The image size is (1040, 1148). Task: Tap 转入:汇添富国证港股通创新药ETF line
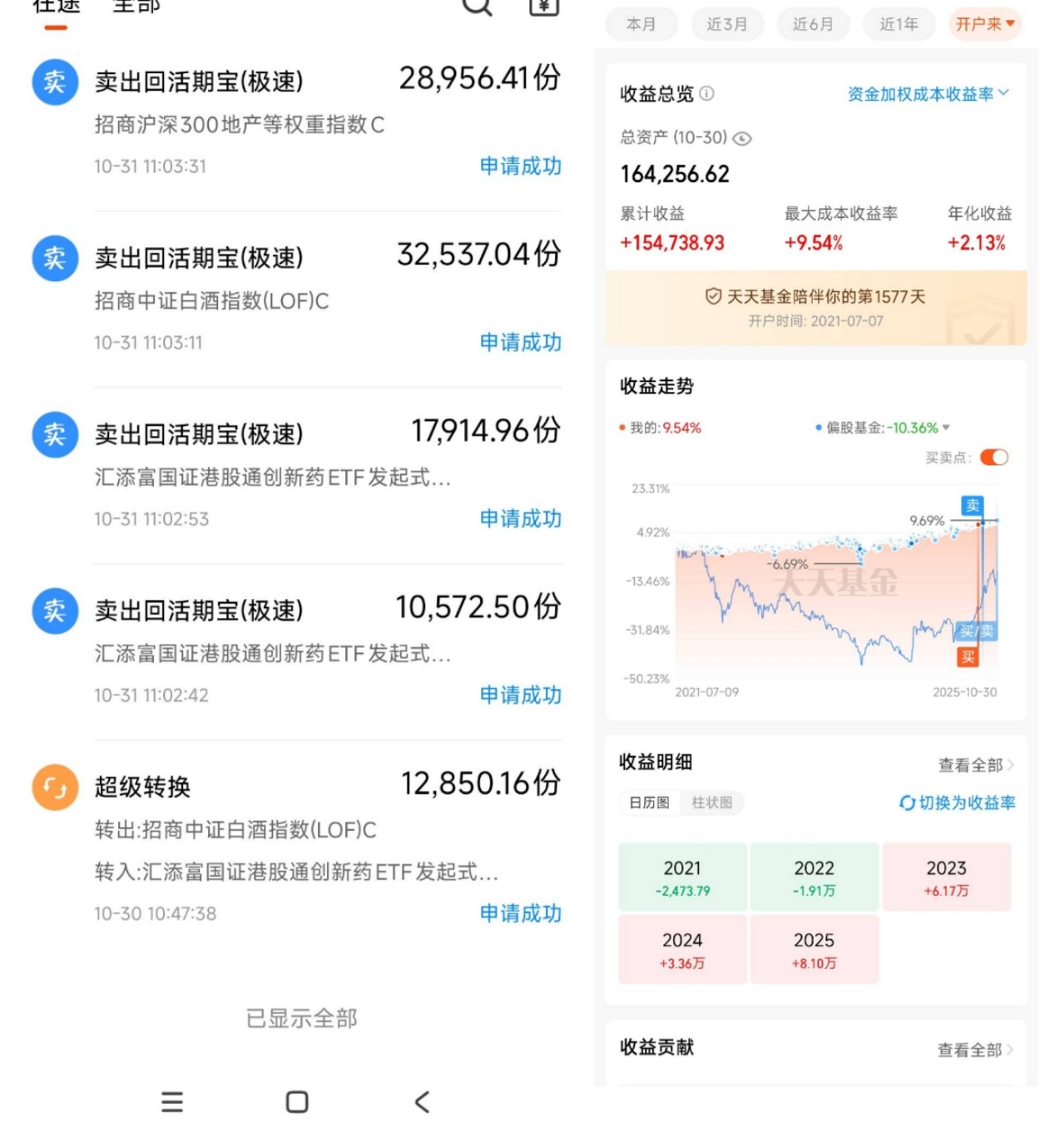coord(296,872)
